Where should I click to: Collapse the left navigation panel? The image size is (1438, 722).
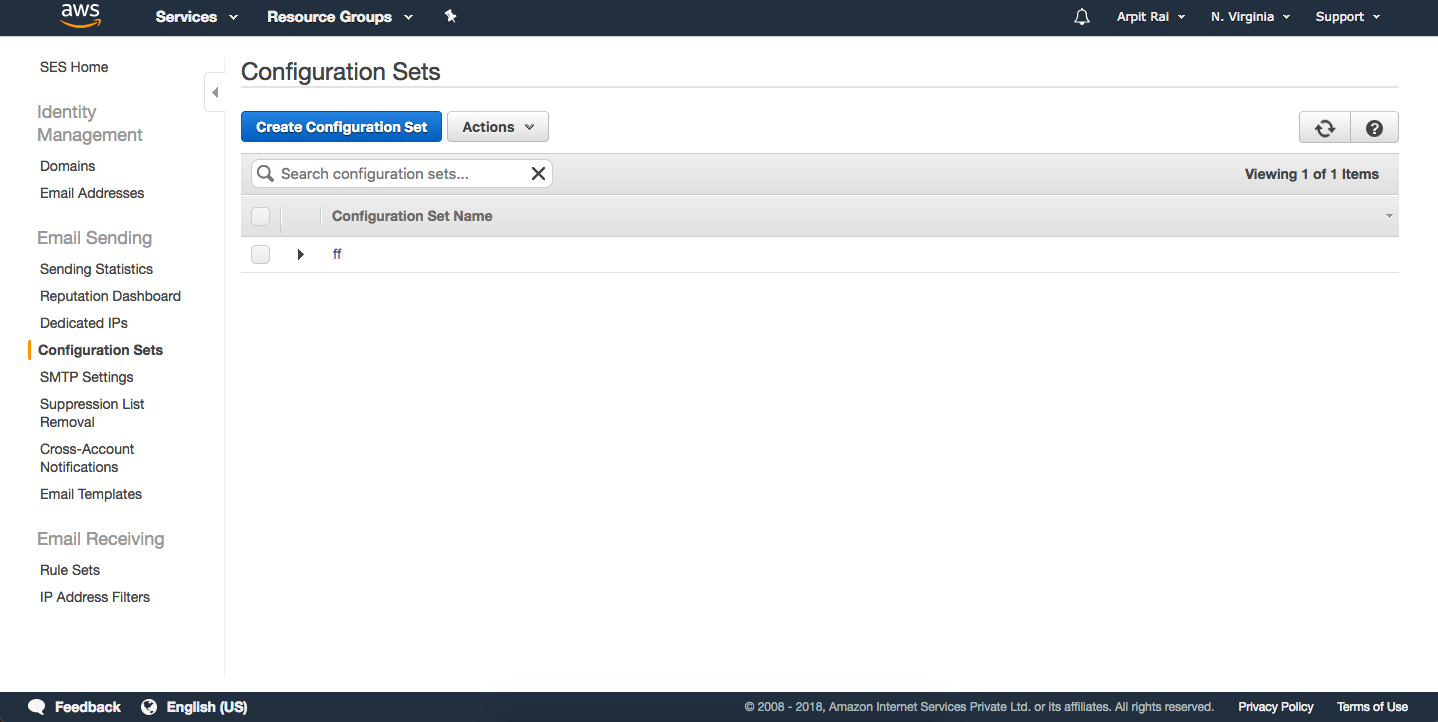pos(214,92)
